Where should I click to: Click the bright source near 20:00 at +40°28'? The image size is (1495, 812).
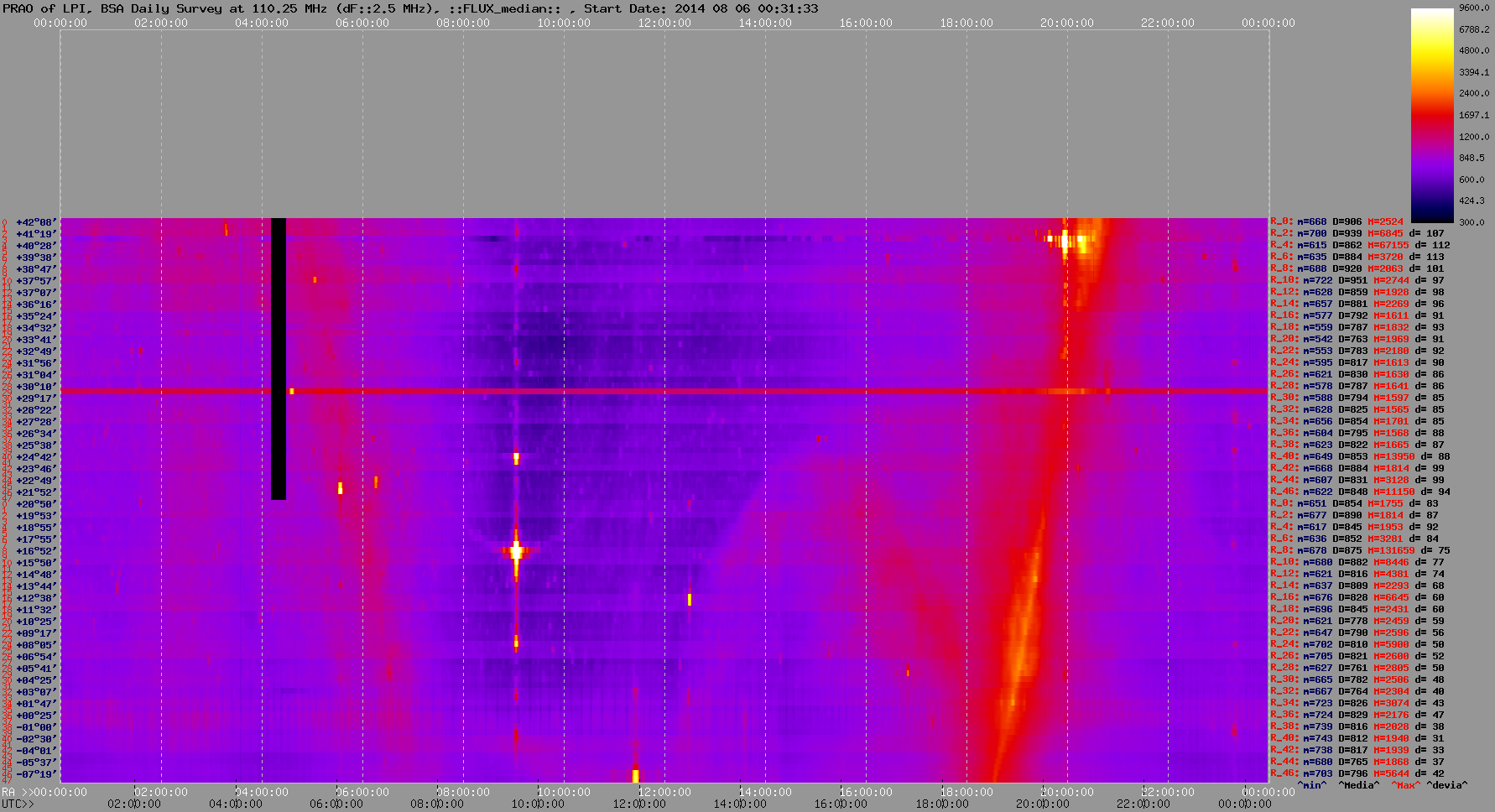point(1065,241)
